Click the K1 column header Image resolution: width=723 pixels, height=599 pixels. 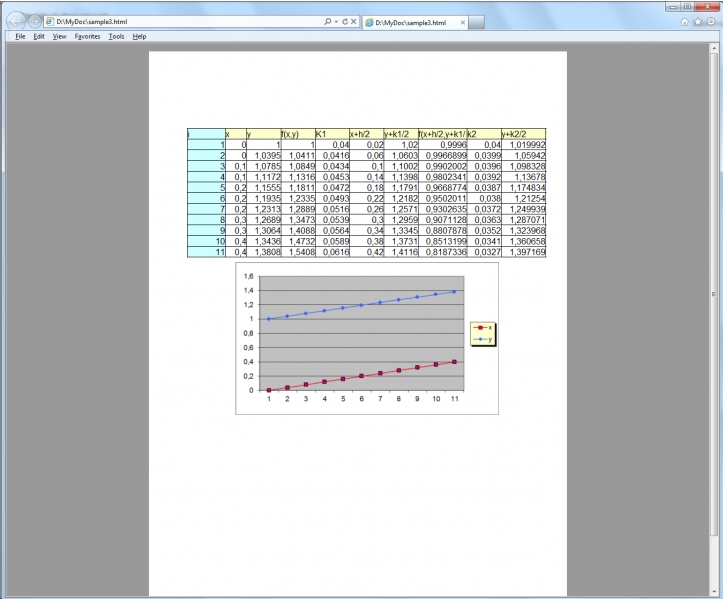pos(332,134)
